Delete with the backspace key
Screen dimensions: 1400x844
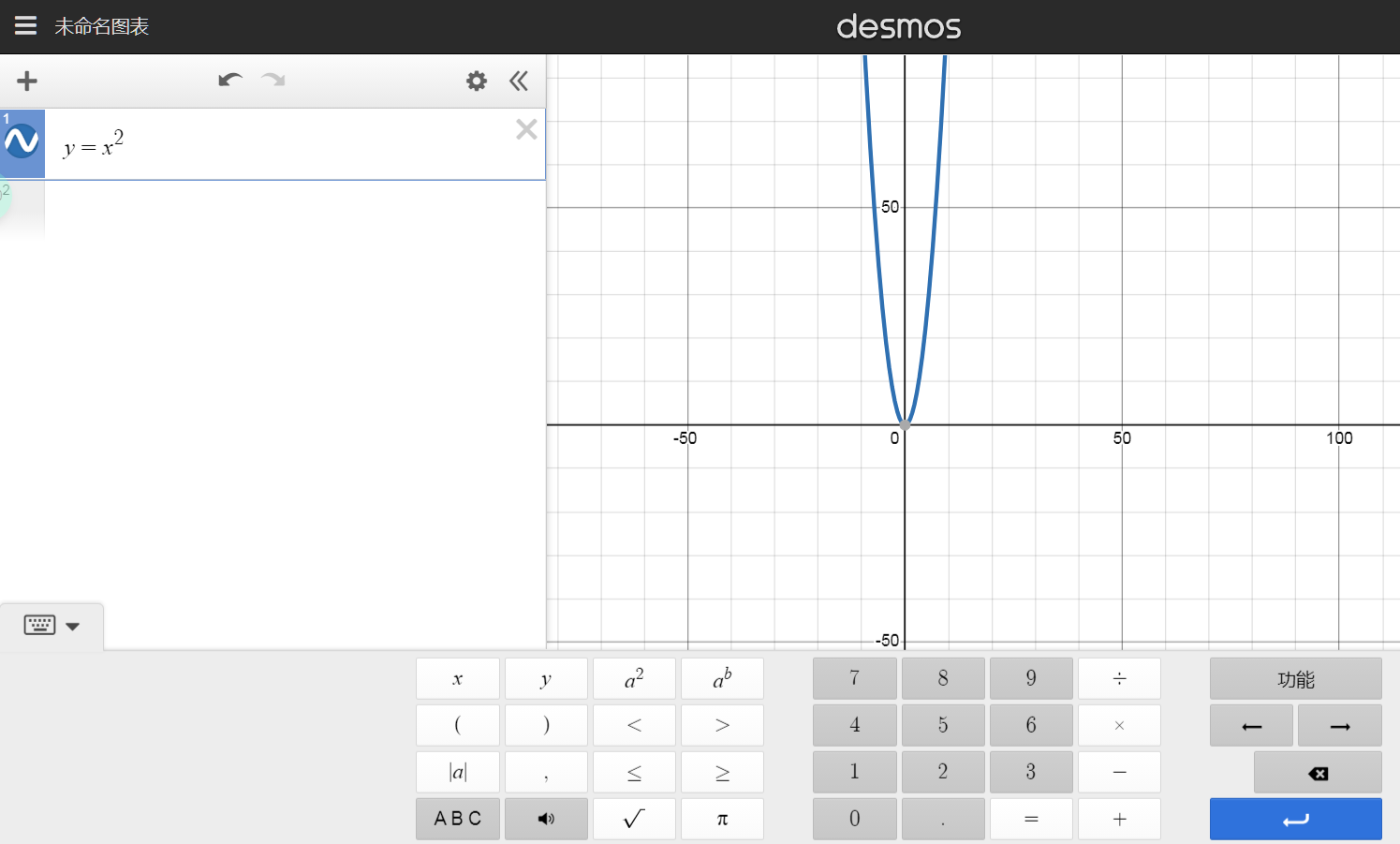(x=1318, y=773)
